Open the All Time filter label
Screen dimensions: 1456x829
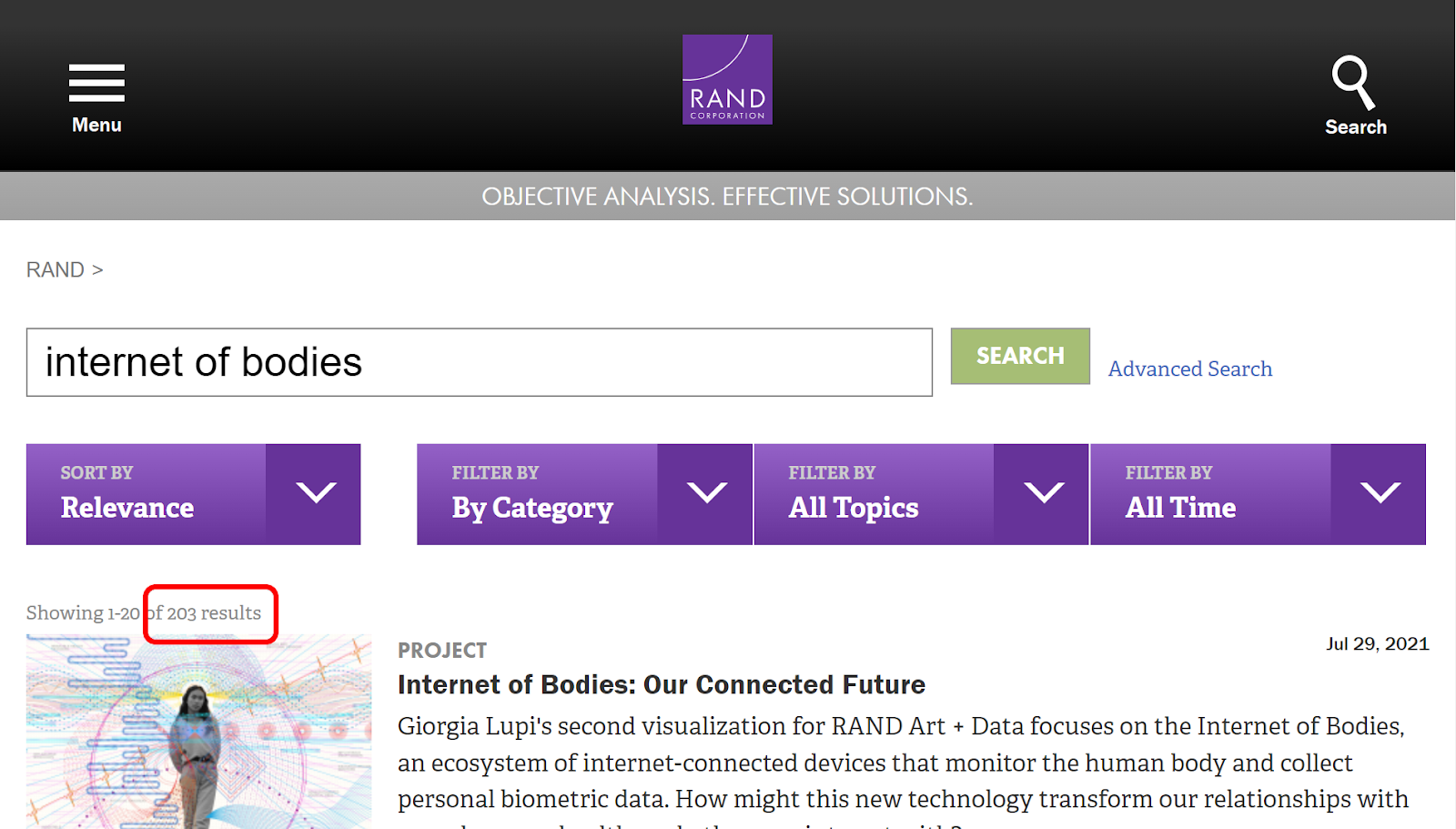[x=1208, y=494]
